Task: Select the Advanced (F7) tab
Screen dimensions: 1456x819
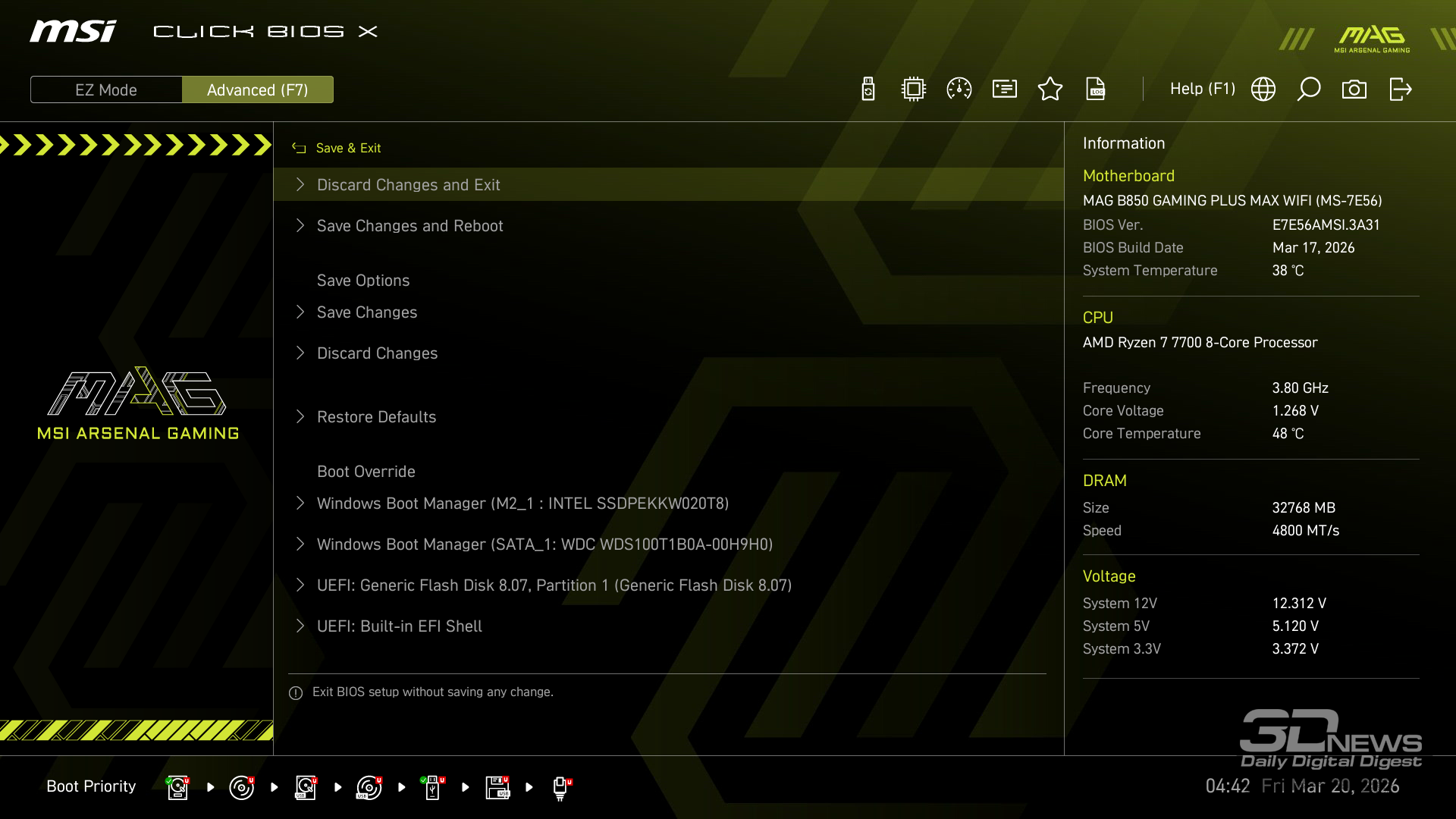Action: tap(258, 89)
